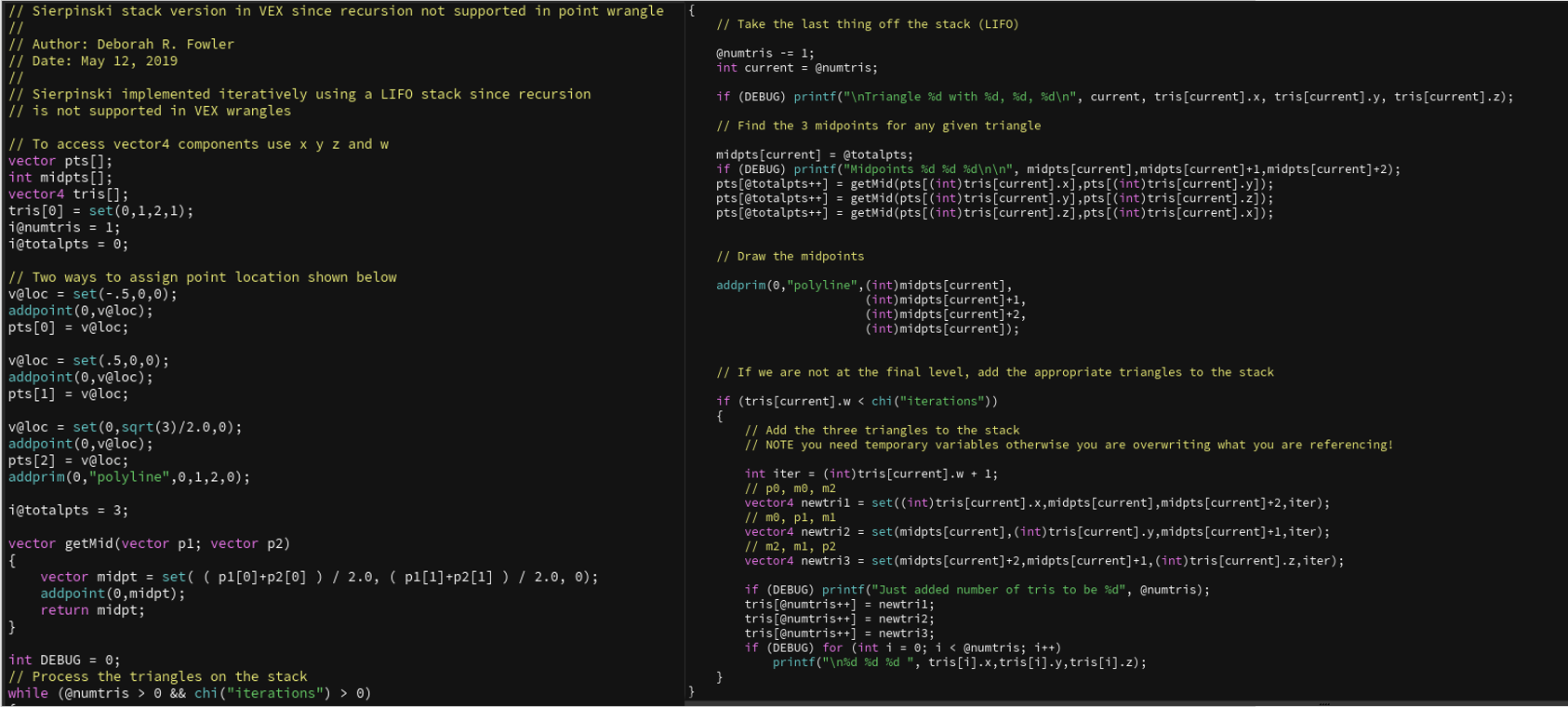This screenshot has height=707, width=1568.
Task: Click the Draw the midpoints comment
Action: (790, 256)
